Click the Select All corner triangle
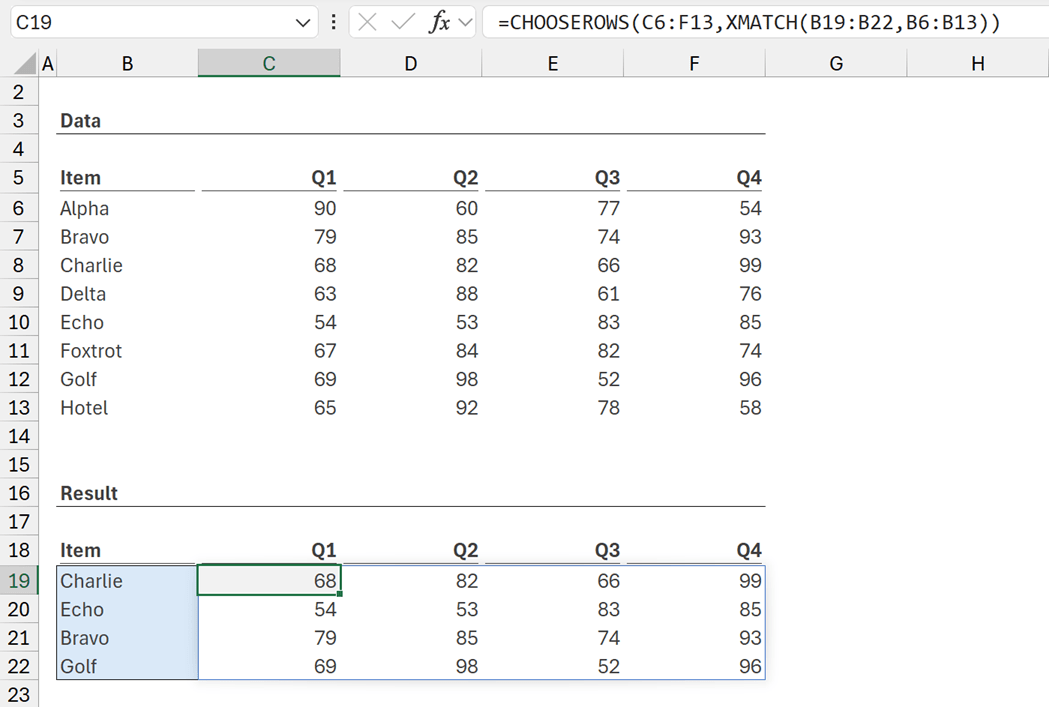This screenshot has width=1049, height=707. [x=27, y=65]
